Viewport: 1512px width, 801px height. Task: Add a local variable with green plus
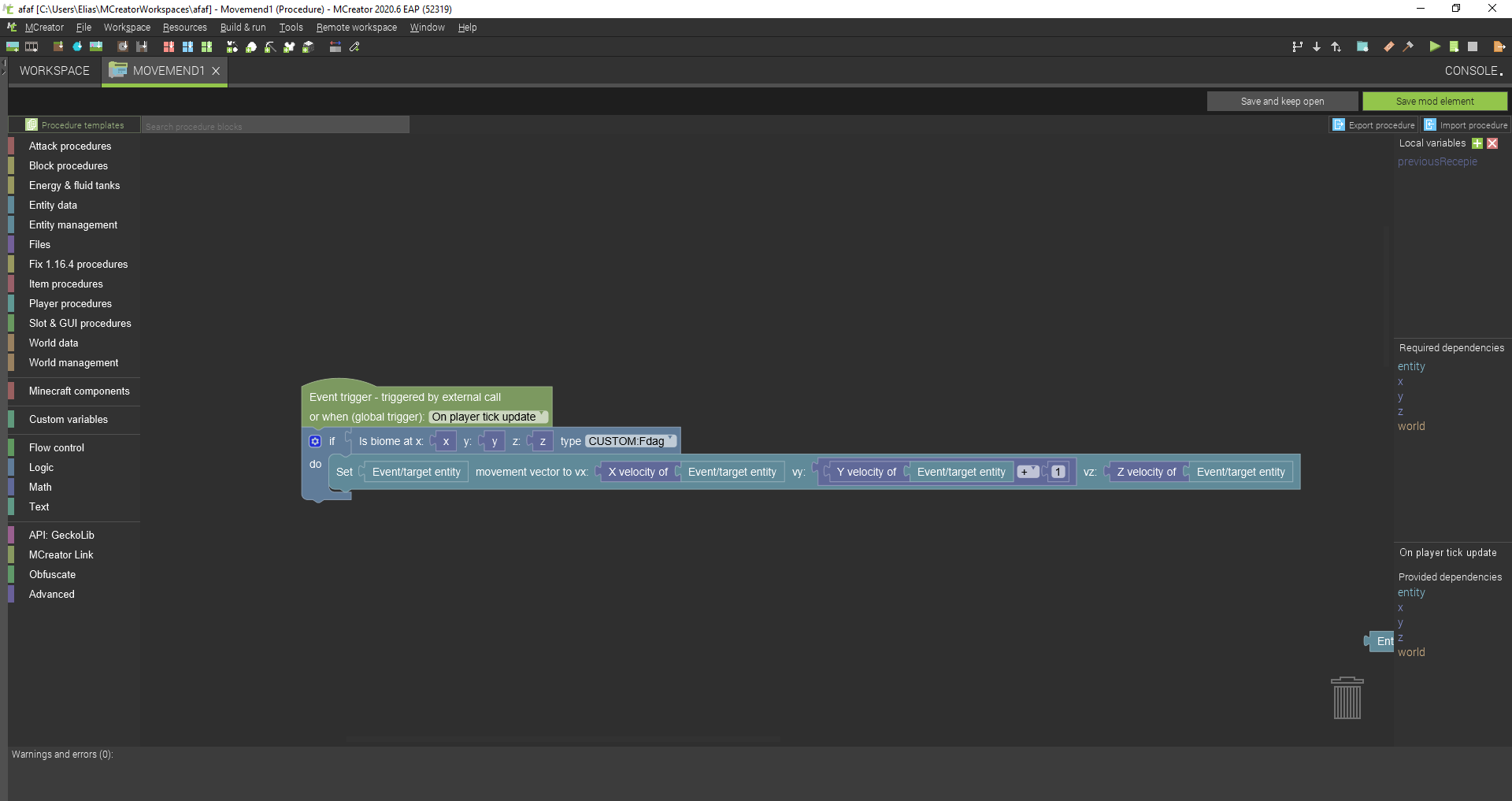point(1477,143)
